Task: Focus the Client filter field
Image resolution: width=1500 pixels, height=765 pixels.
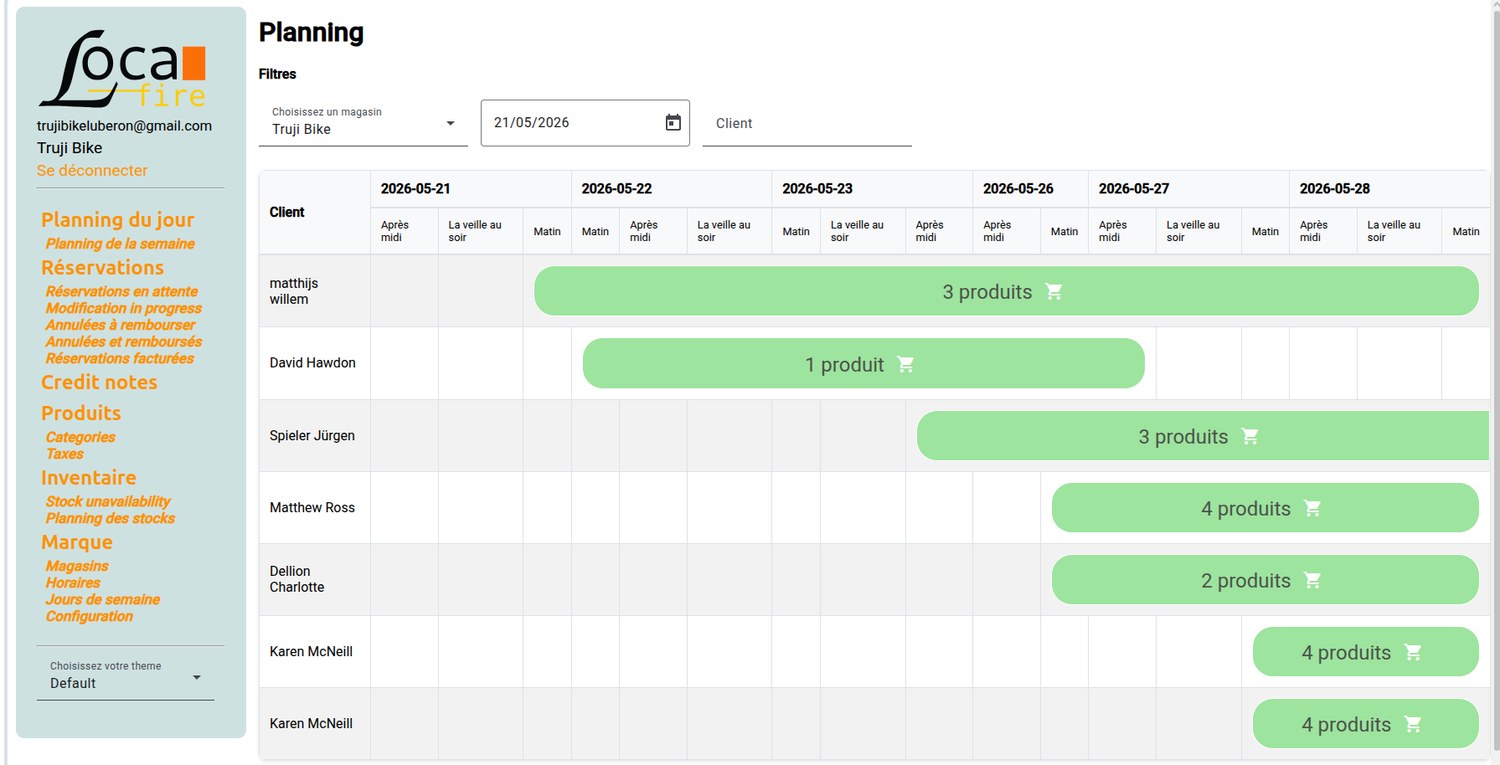Action: [x=807, y=123]
